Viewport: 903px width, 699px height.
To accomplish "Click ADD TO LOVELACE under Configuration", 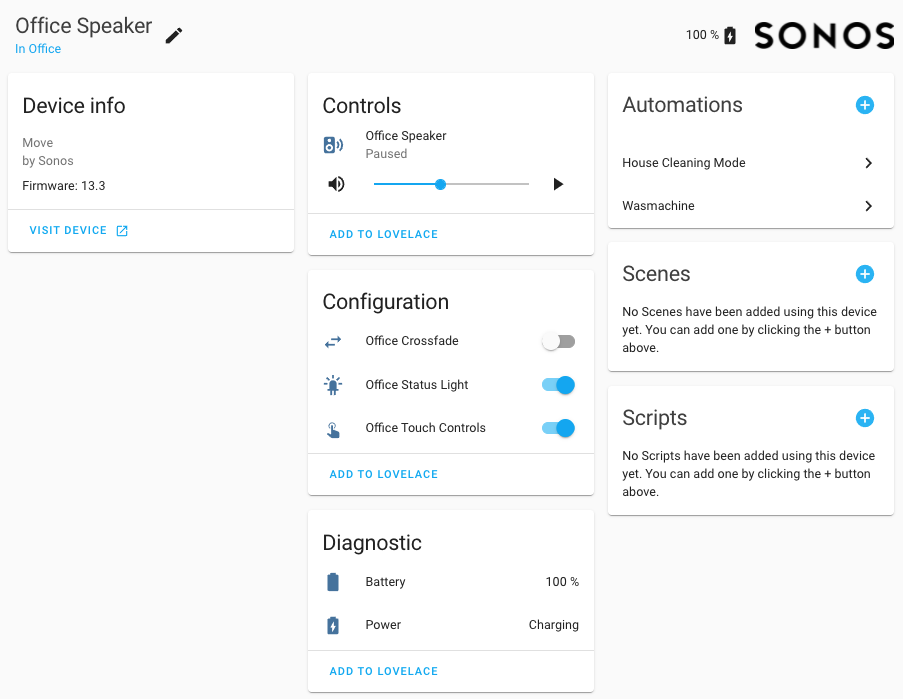I will click(x=383, y=473).
